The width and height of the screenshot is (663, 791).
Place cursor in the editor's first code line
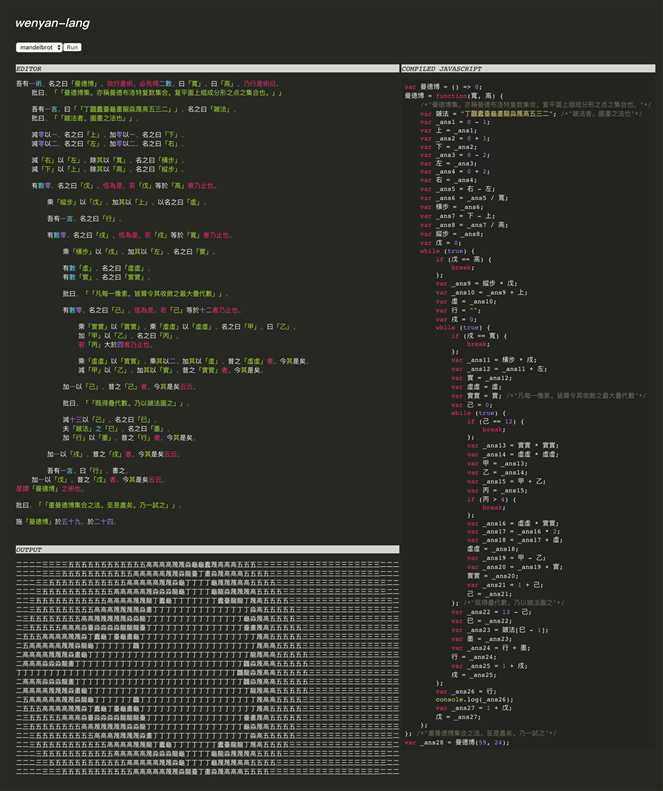147,84
